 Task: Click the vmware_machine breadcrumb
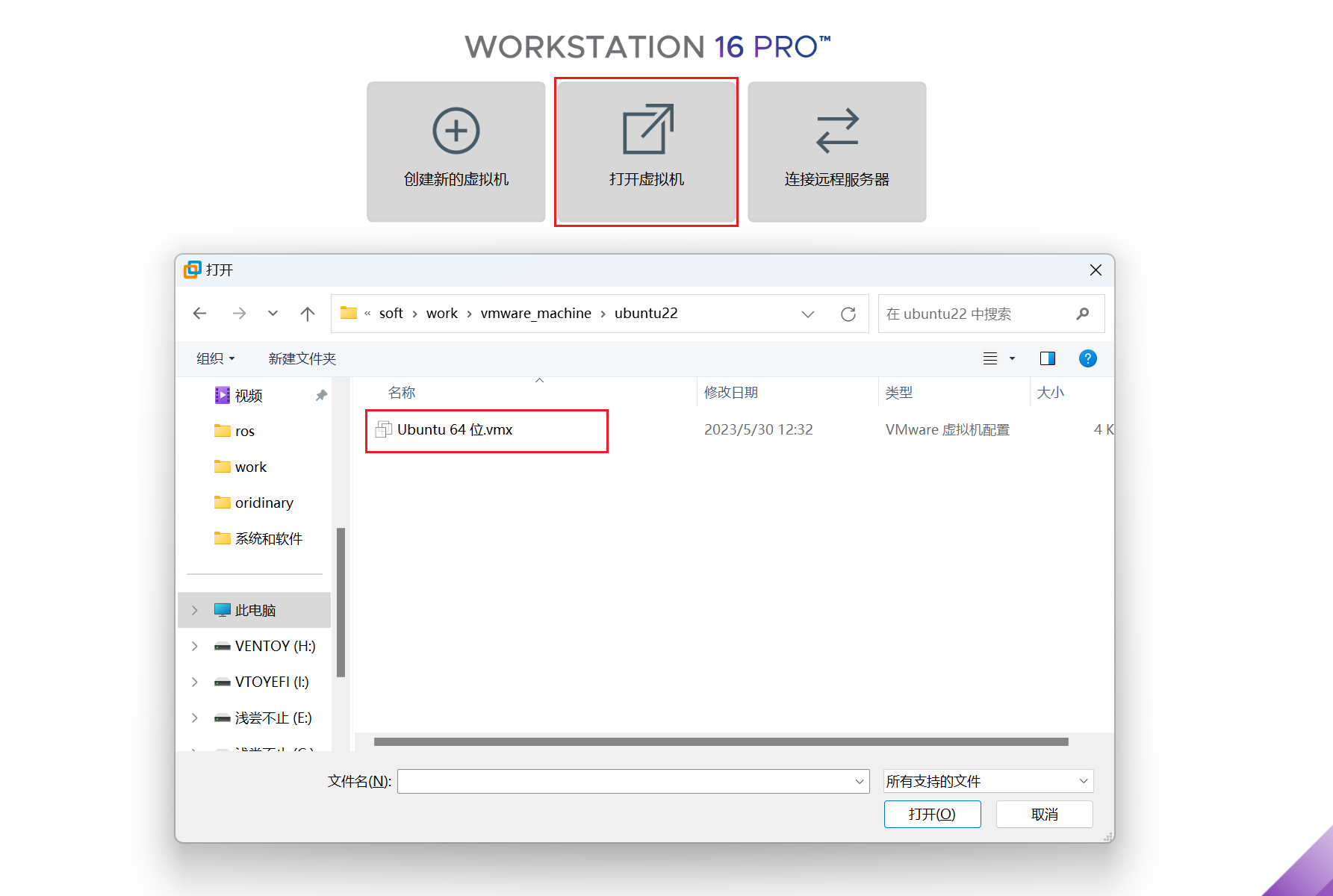pos(536,314)
